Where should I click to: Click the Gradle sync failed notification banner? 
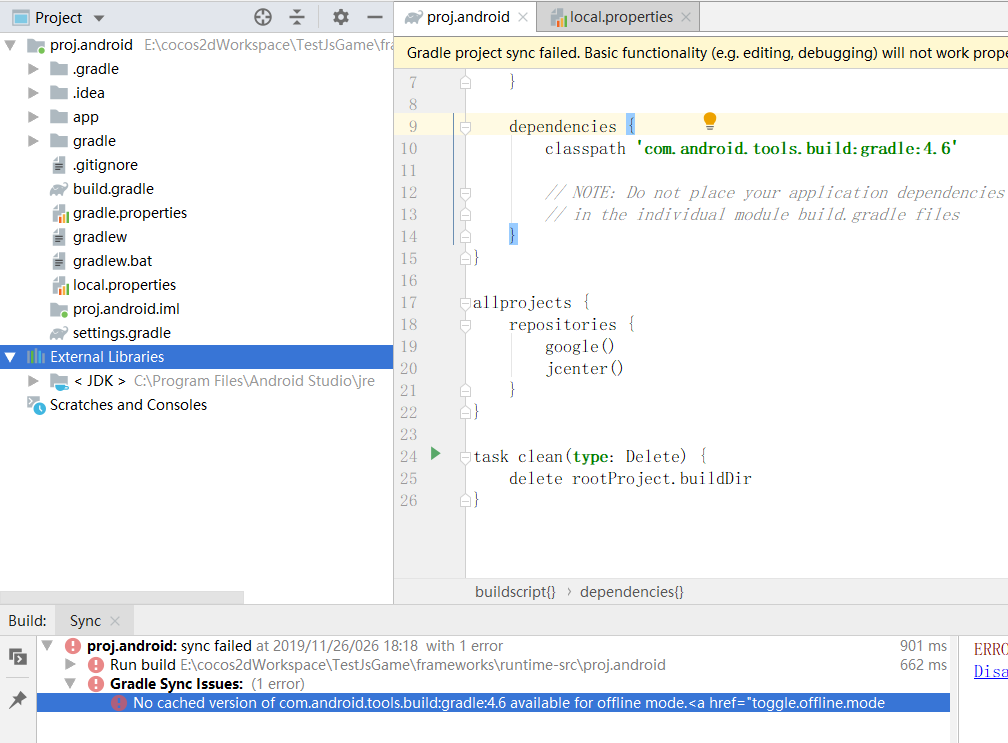(701, 53)
